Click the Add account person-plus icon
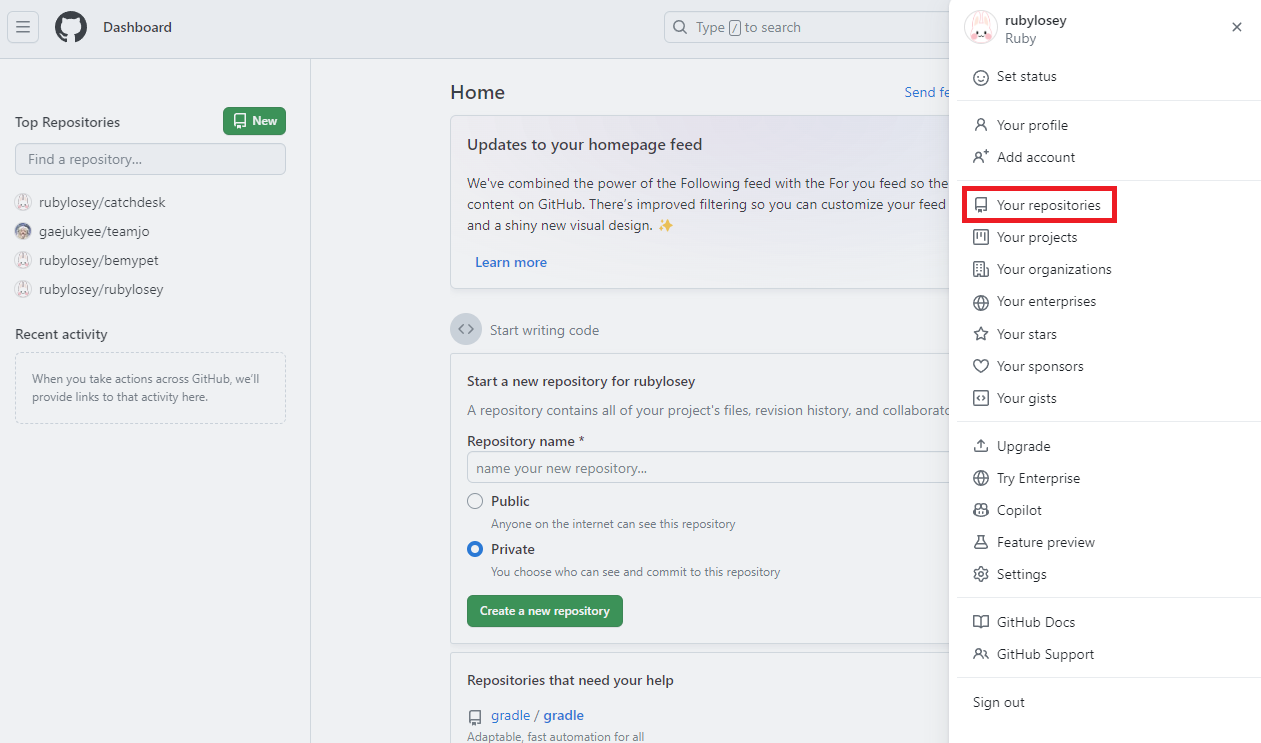Viewport: 1261px width, 743px height. 981,157
